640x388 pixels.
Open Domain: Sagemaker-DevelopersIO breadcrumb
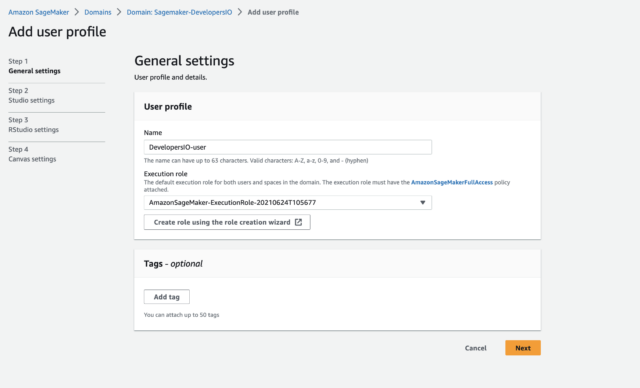179,12
